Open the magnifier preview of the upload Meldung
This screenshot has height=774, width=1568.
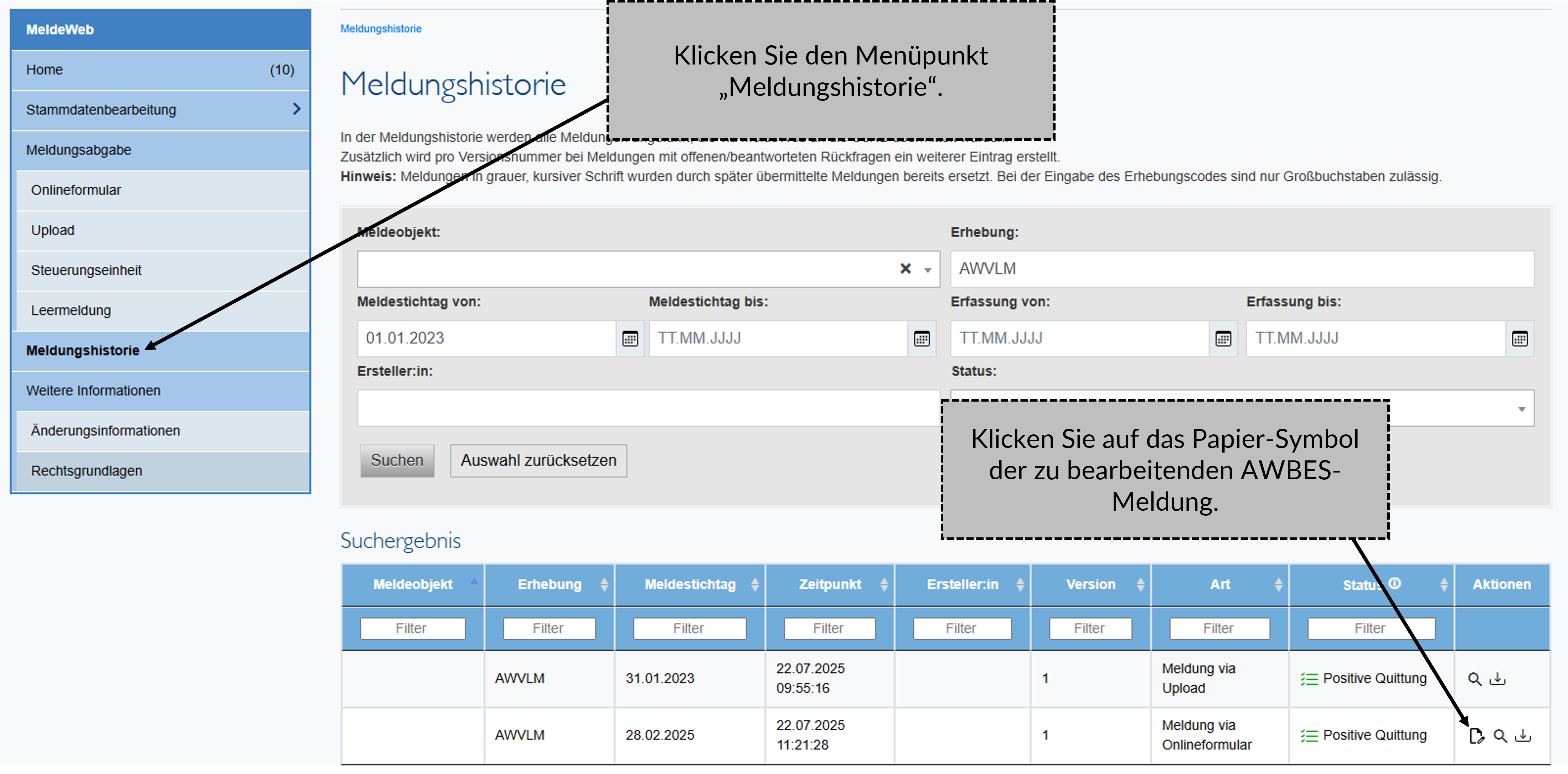pyautogui.click(x=1474, y=678)
